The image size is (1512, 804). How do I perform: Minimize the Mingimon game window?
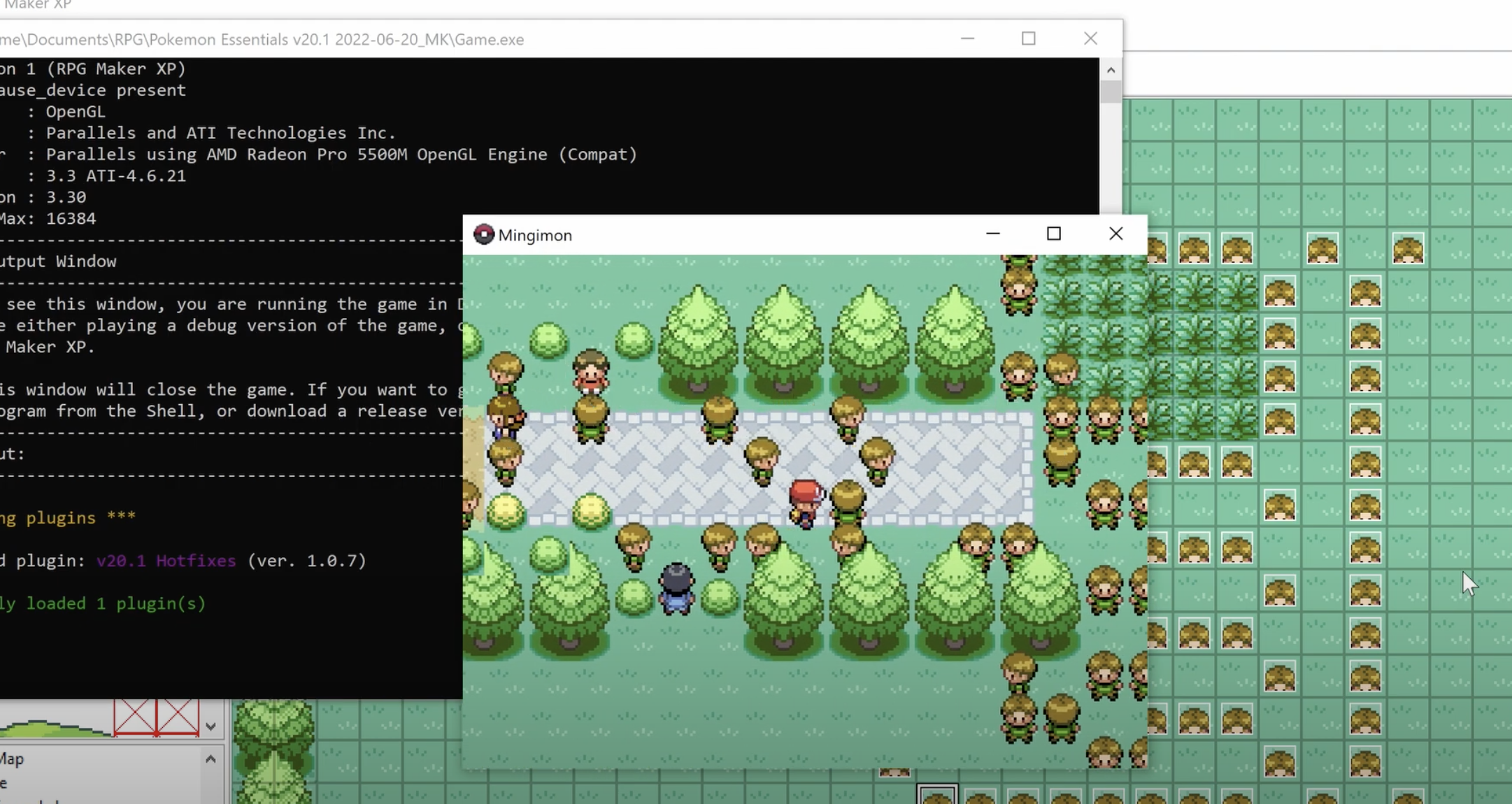click(x=992, y=234)
